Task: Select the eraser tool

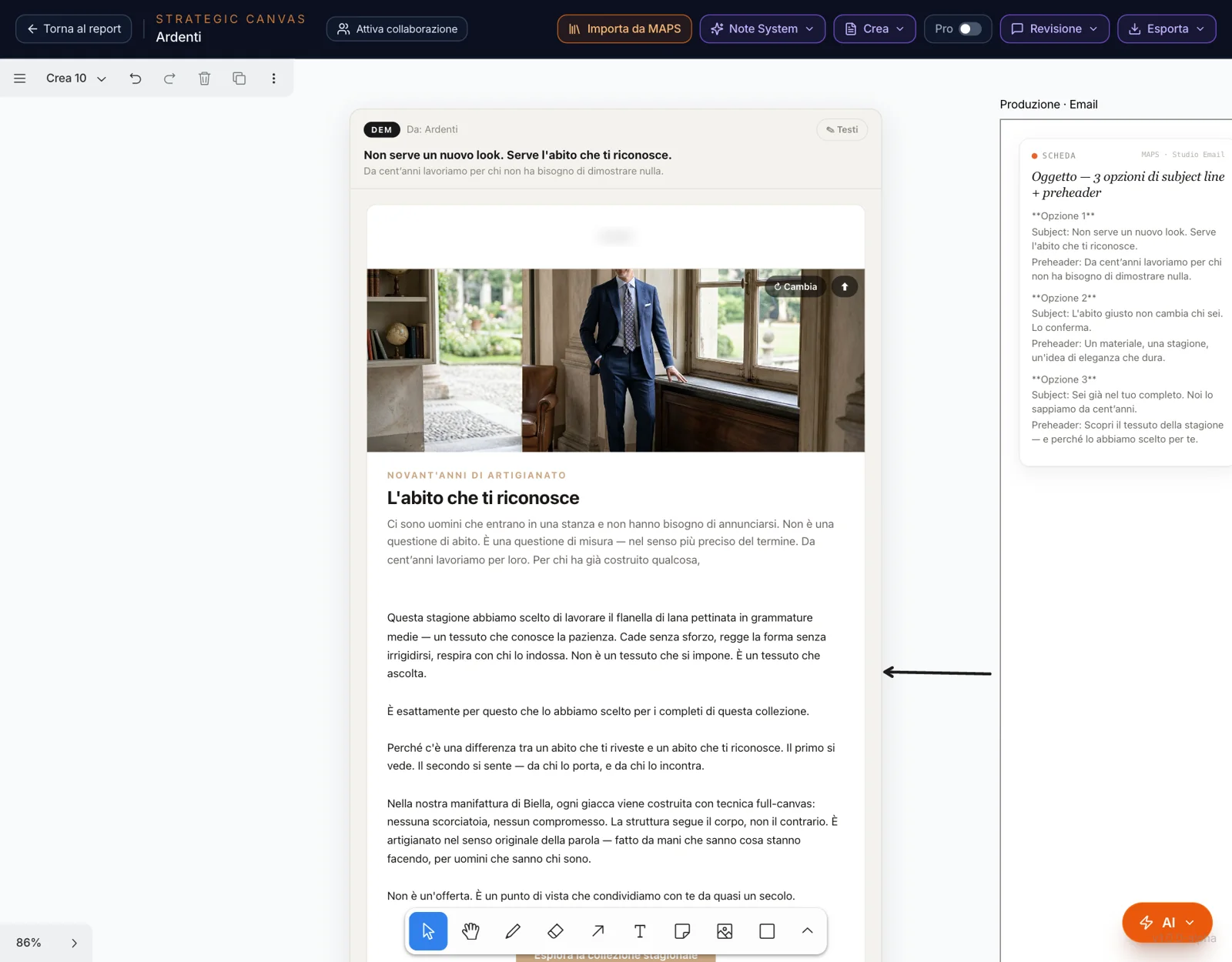Action: pyautogui.click(x=555, y=931)
